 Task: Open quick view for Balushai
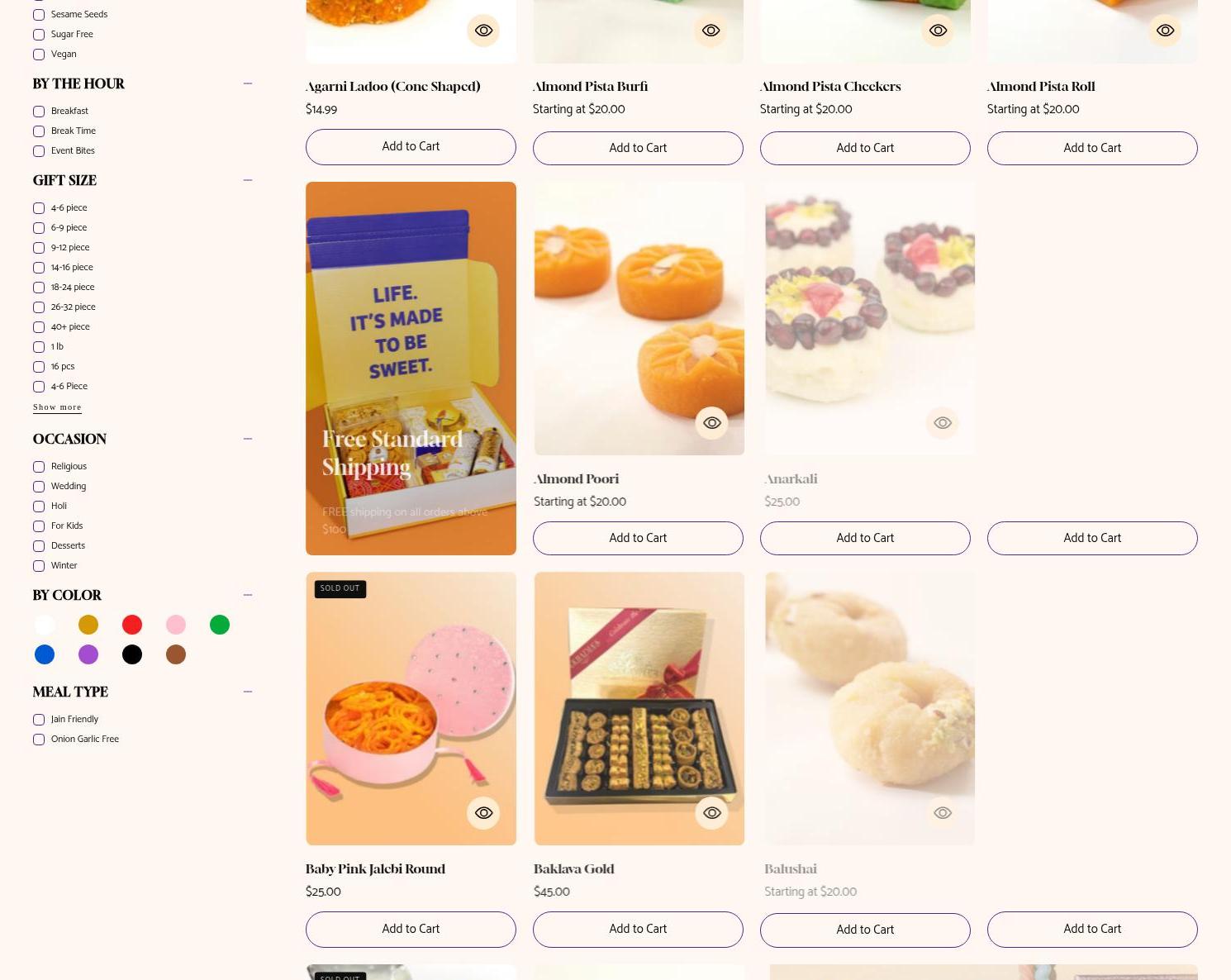tap(942, 813)
